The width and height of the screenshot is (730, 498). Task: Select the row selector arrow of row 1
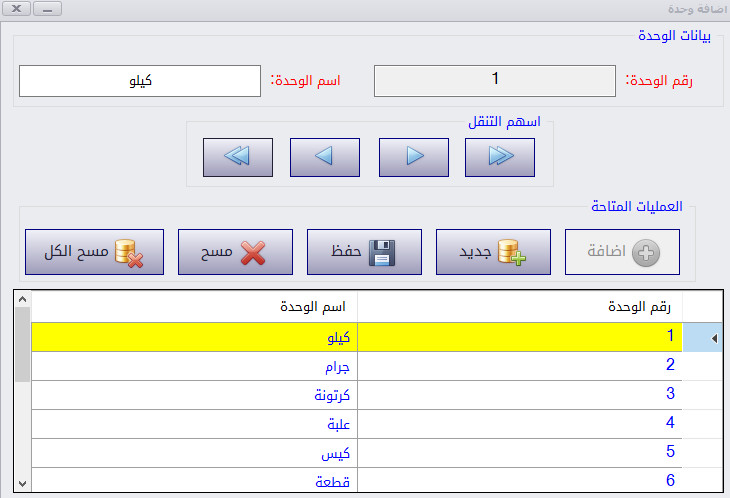tap(703, 338)
